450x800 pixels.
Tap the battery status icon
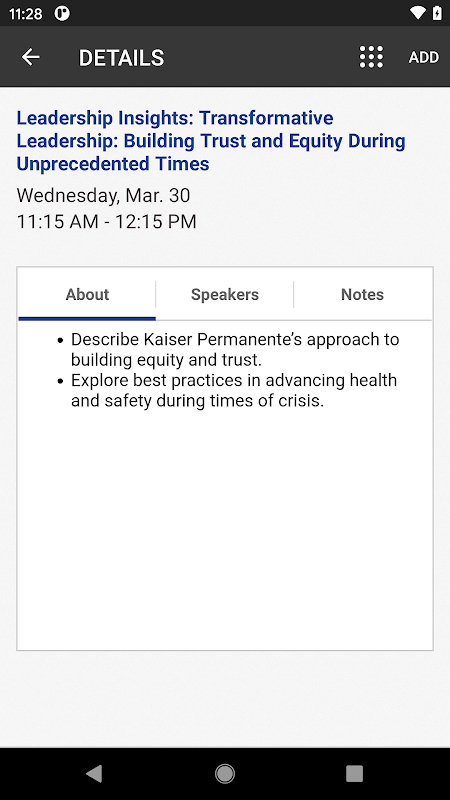click(x=437, y=13)
